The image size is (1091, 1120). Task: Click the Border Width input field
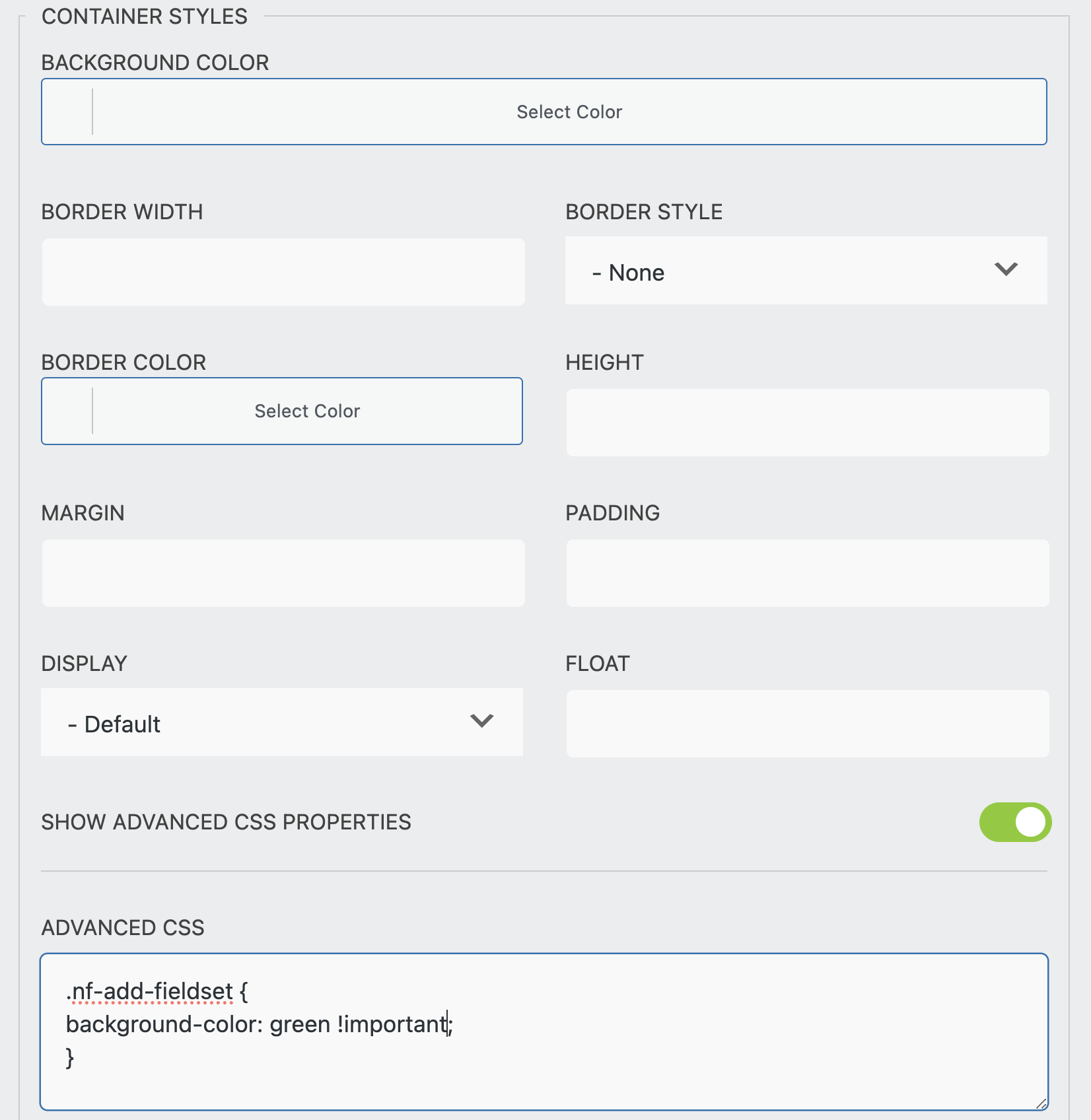point(282,271)
